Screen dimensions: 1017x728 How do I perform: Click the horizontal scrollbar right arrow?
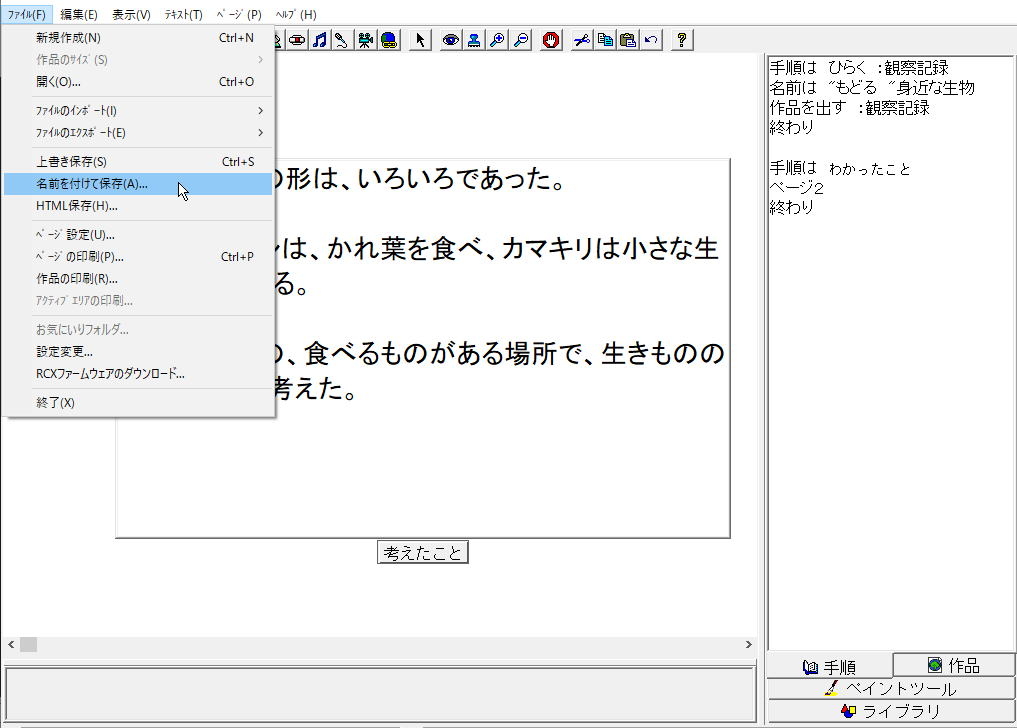(x=748, y=645)
